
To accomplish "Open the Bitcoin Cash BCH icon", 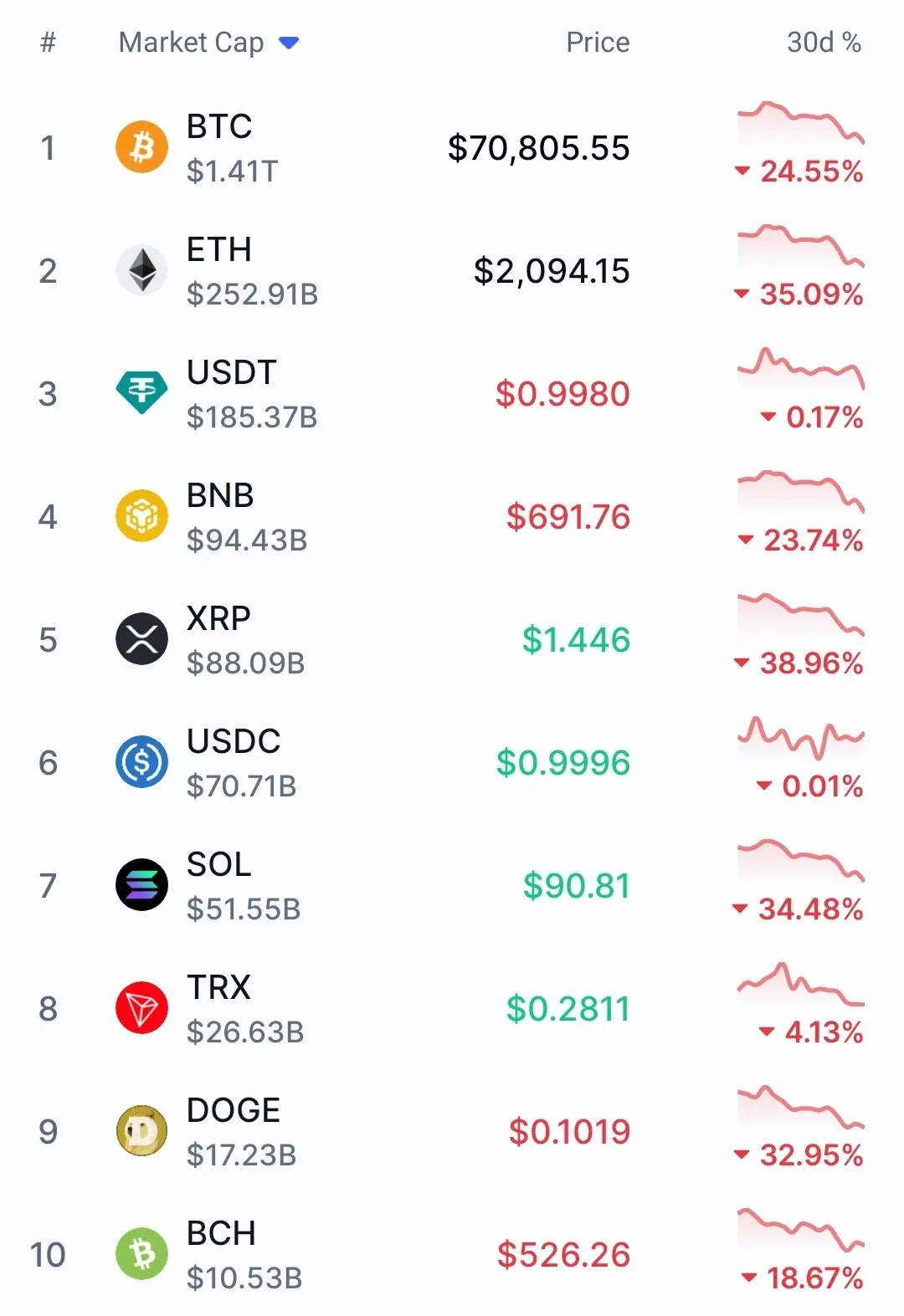I will (141, 1254).
